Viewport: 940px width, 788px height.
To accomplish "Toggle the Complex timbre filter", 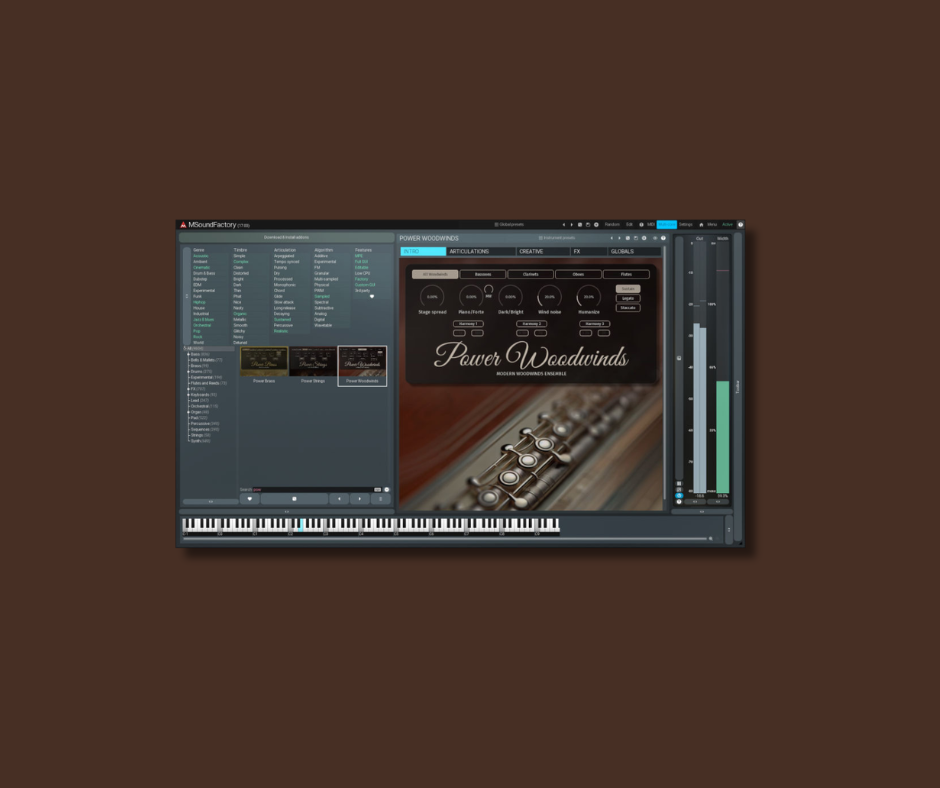I will [240, 261].
